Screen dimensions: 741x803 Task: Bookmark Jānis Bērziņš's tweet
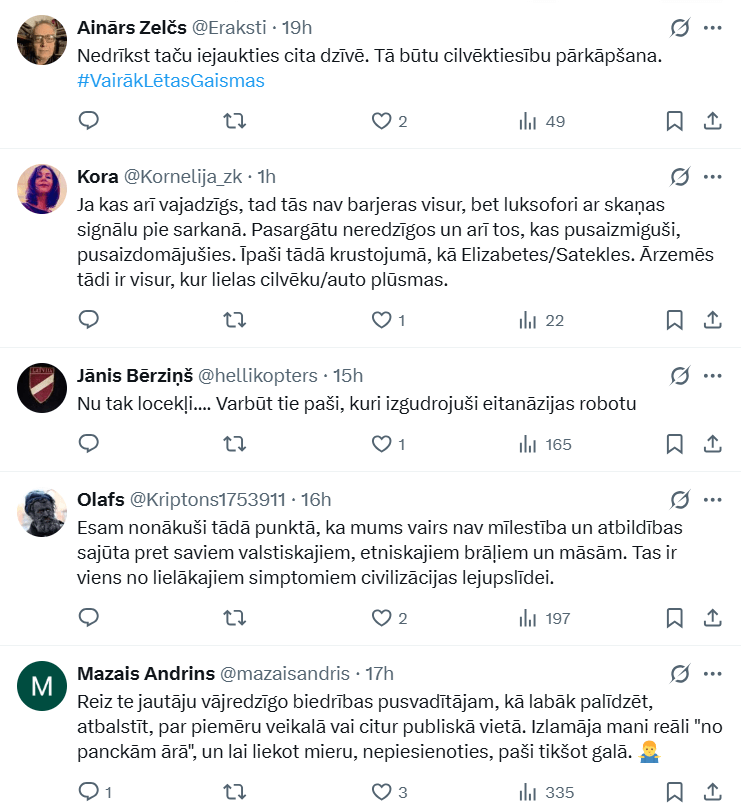click(x=674, y=443)
